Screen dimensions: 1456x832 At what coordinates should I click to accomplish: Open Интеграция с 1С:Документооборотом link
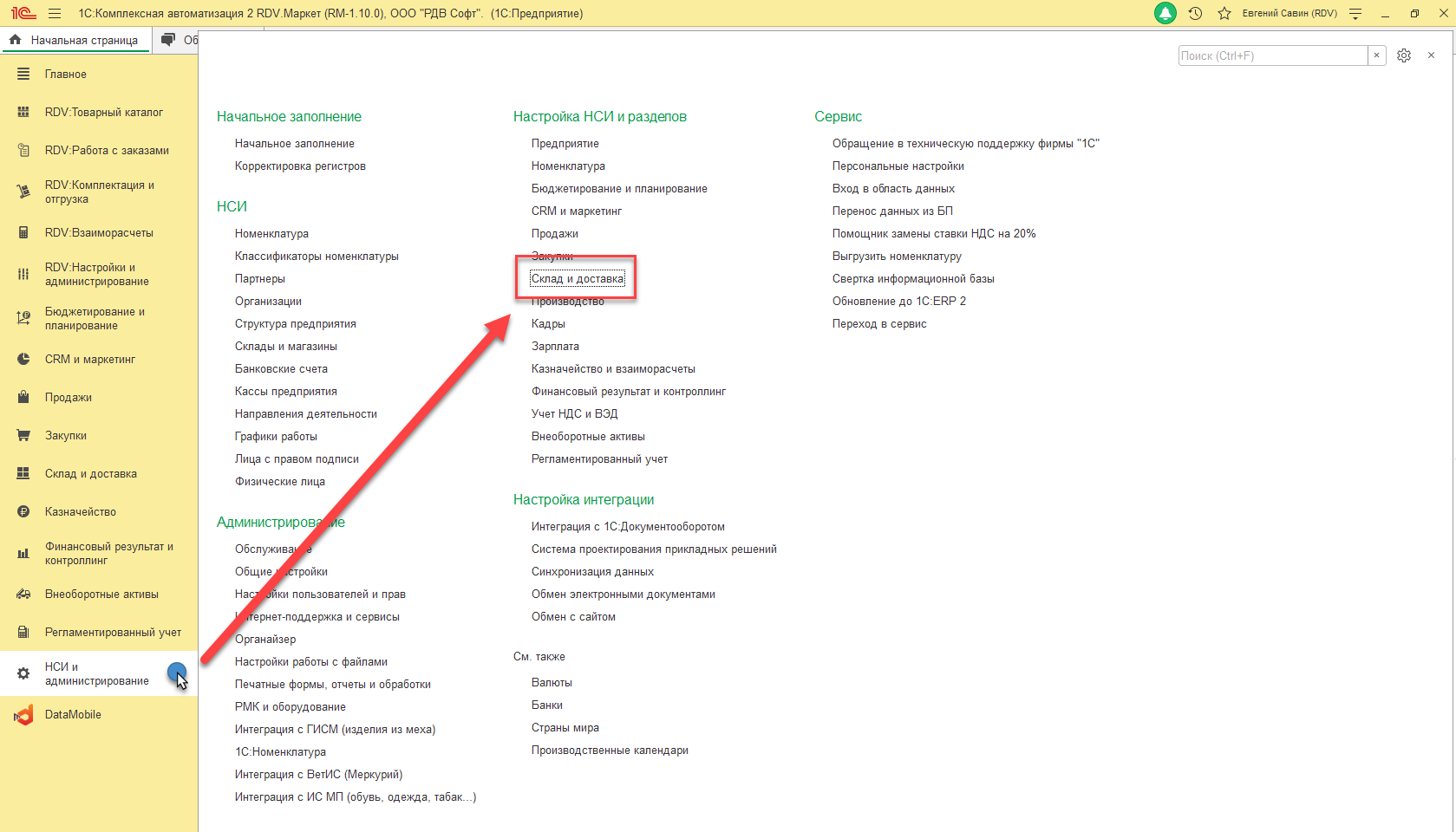pyautogui.click(x=628, y=527)
